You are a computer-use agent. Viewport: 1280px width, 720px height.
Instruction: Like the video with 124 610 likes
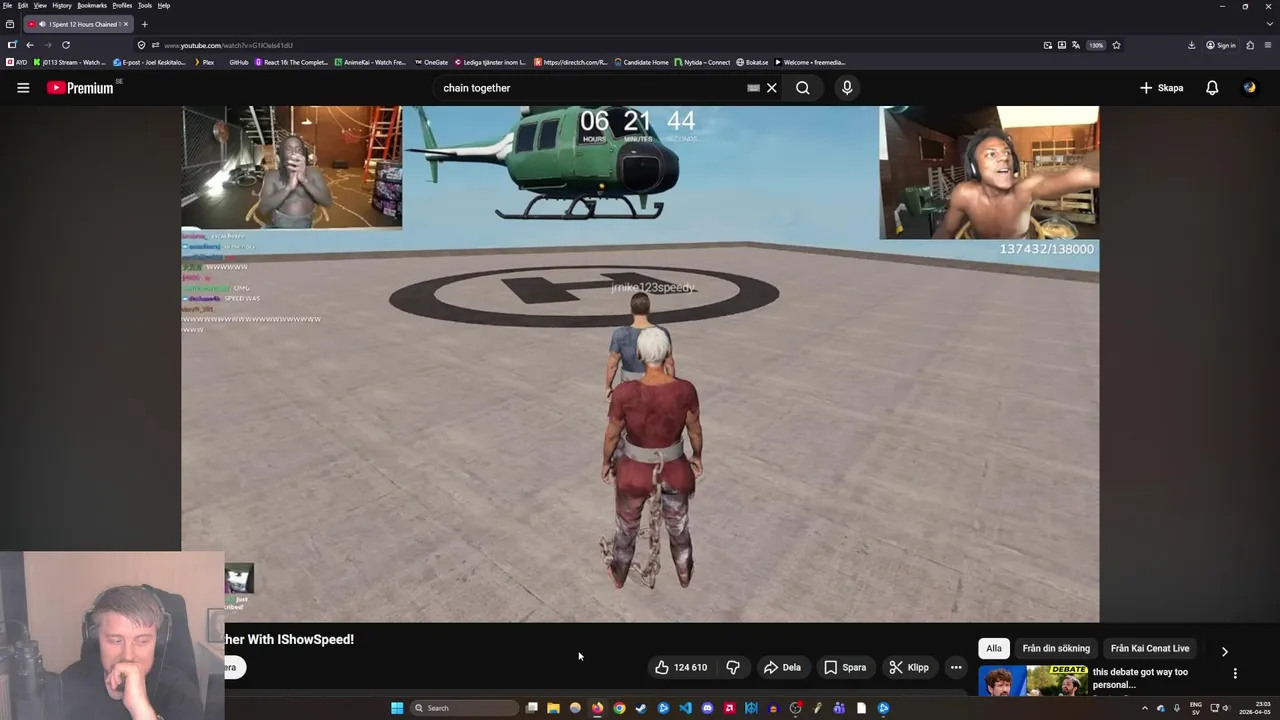coord(681,667)
